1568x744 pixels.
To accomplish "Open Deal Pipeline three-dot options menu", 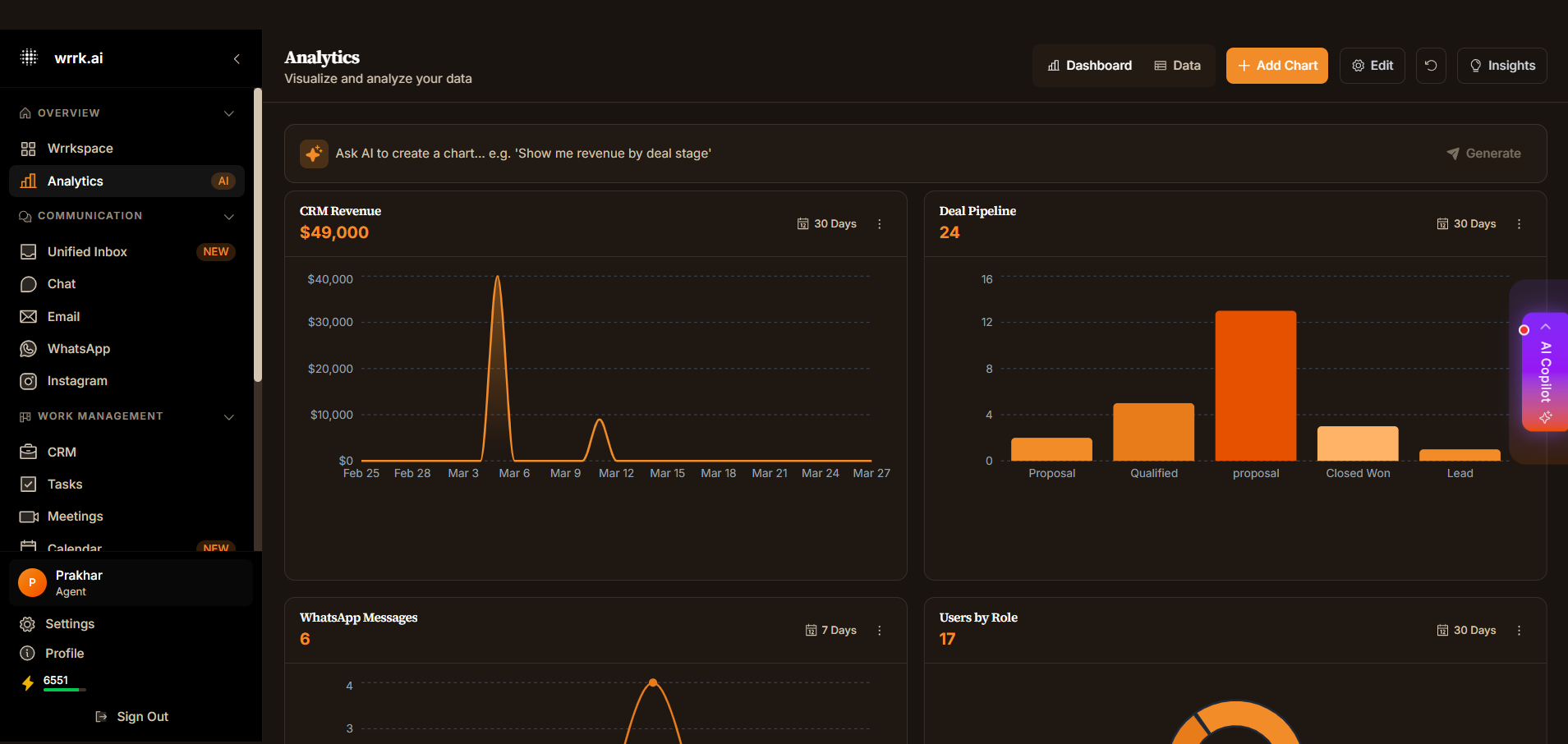I will 1519,224.
